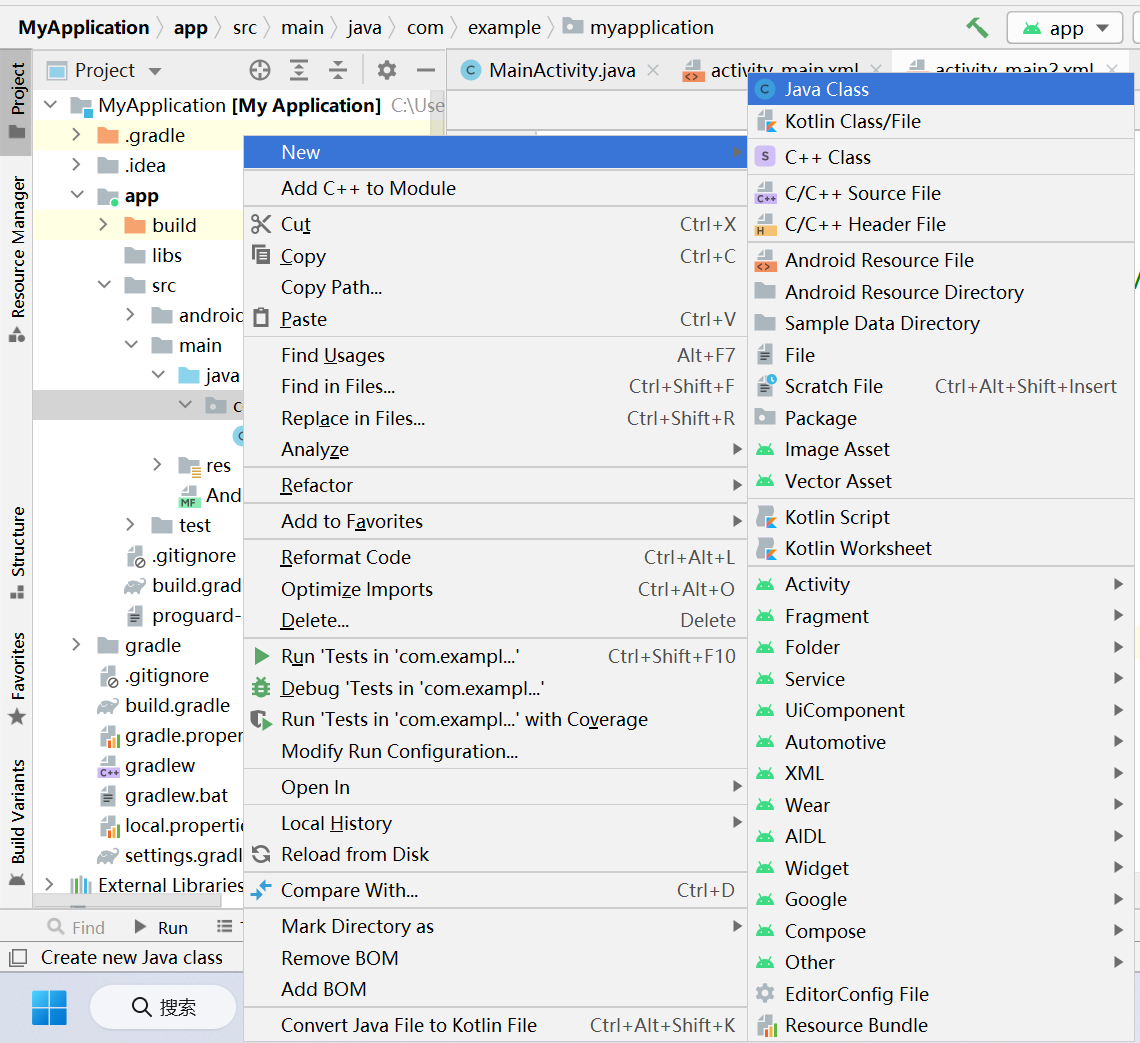Open the Refactor submenu
This screenshot has width=1140, height=1043.
[x=495, y=486]
